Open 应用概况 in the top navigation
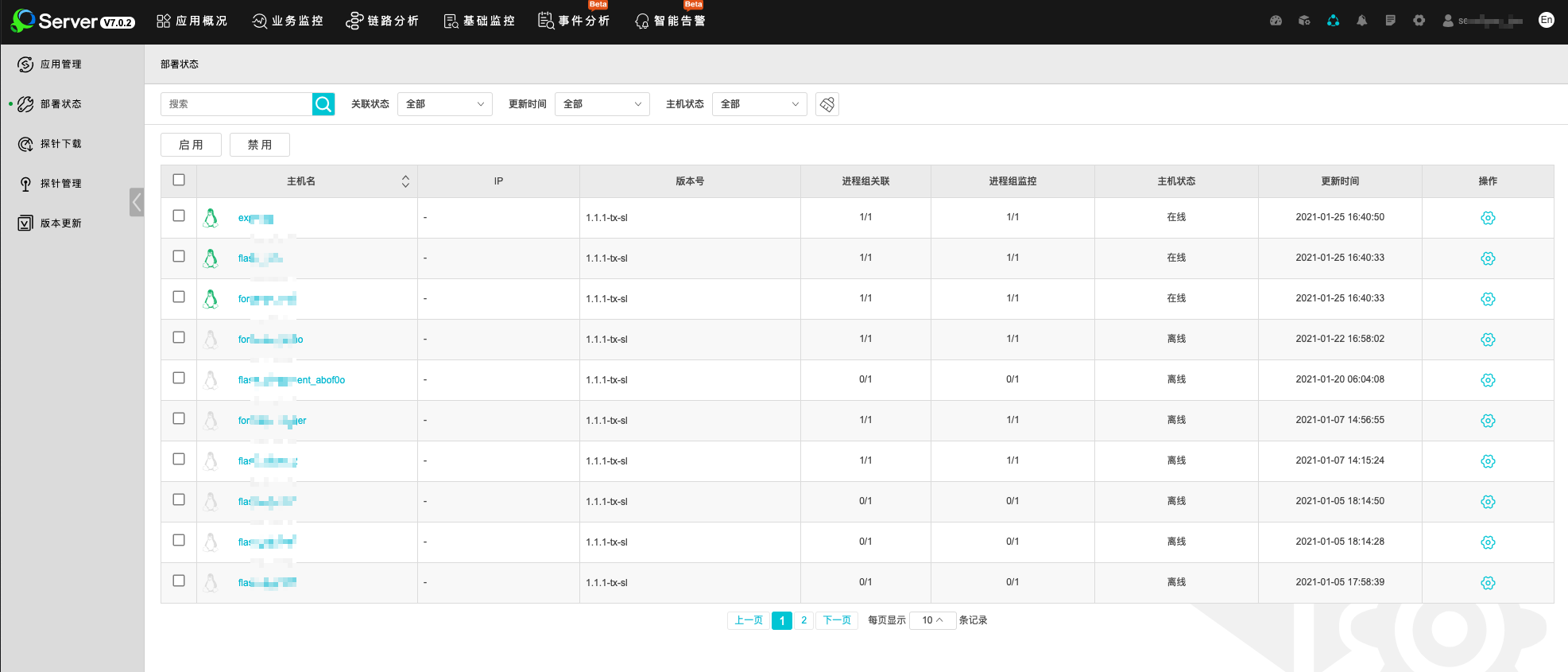The width and height of the screenshot is (1568, 672). pos(192,21)
